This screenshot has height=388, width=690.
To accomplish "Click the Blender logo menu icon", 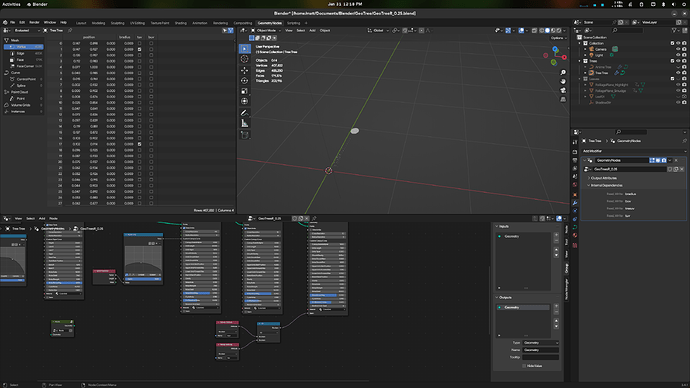I will [5, 22].
